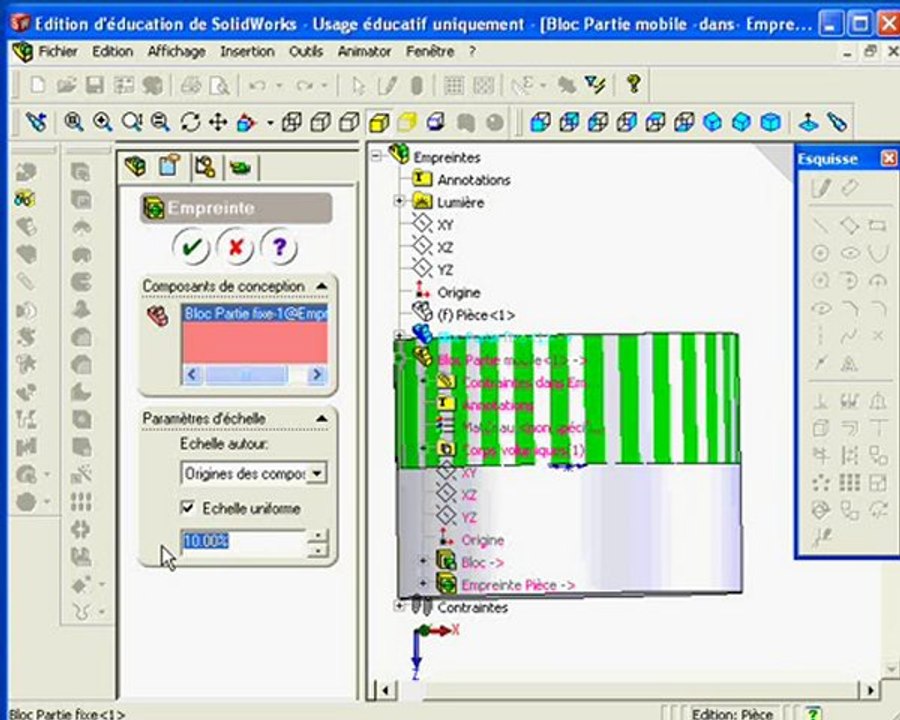This screenshot has width=900, height=720.
Task: Expand the Bloc -> tree node
Action: point(423,560)
